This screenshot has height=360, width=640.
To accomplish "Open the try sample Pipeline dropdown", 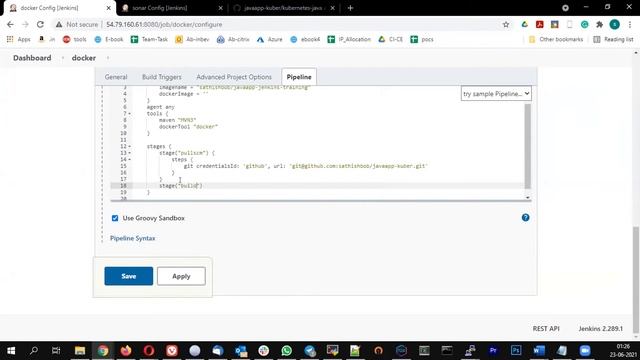I will (496, 93).
